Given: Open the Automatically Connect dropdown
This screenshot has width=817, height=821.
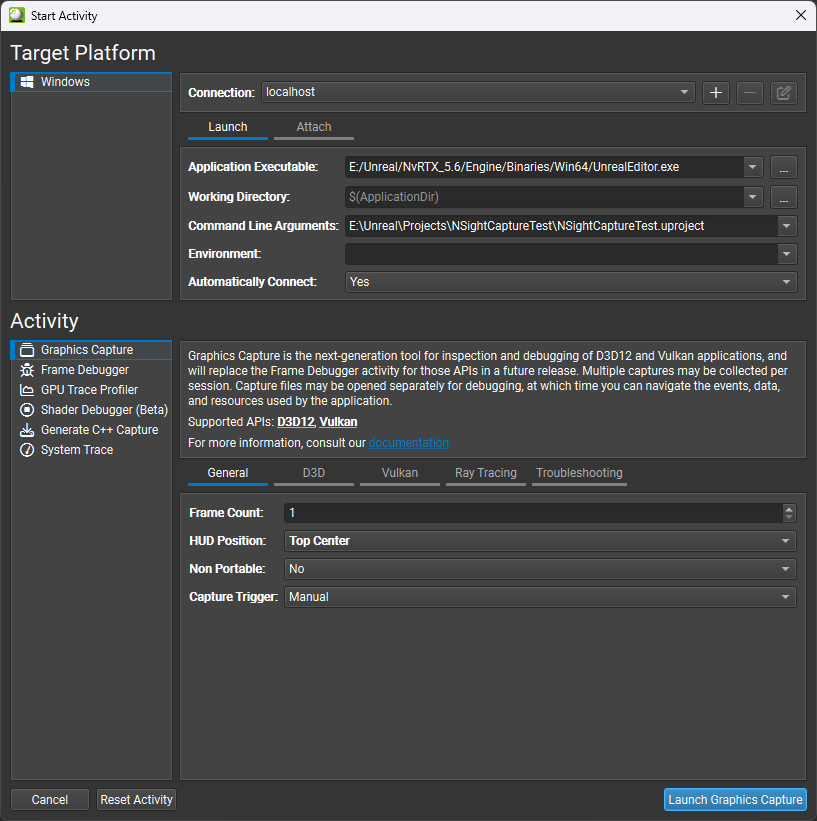Looking at the screenshot, I should [x=571, y=282].
